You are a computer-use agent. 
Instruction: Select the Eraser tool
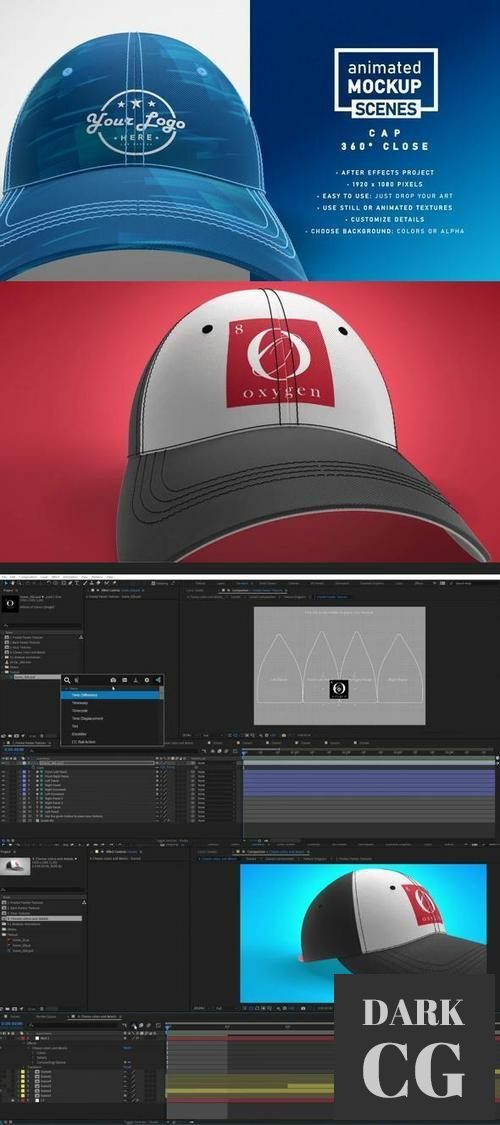98,583
